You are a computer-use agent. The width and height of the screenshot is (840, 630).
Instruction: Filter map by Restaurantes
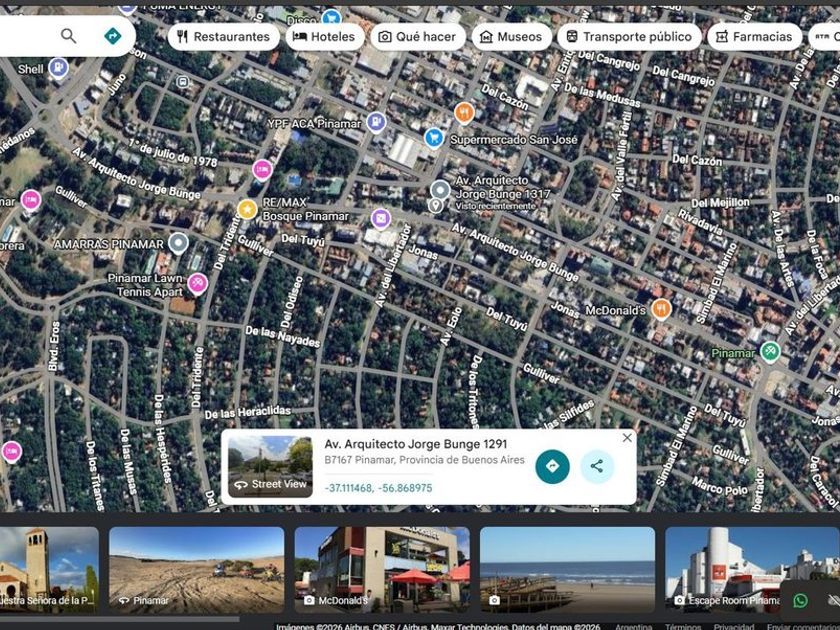(x=223, y=36)
